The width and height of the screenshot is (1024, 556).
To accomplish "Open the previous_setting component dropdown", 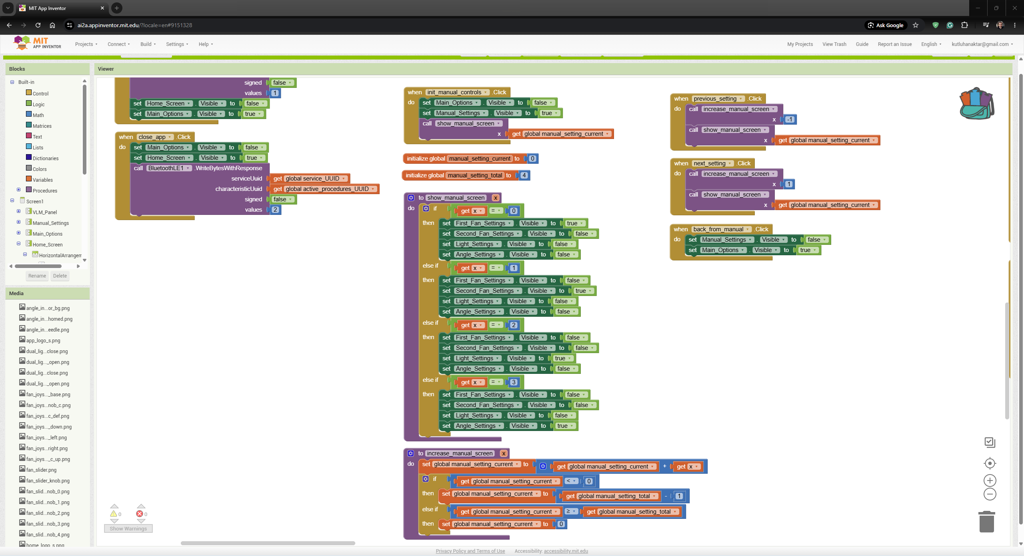I will click(x=718, y=99).
